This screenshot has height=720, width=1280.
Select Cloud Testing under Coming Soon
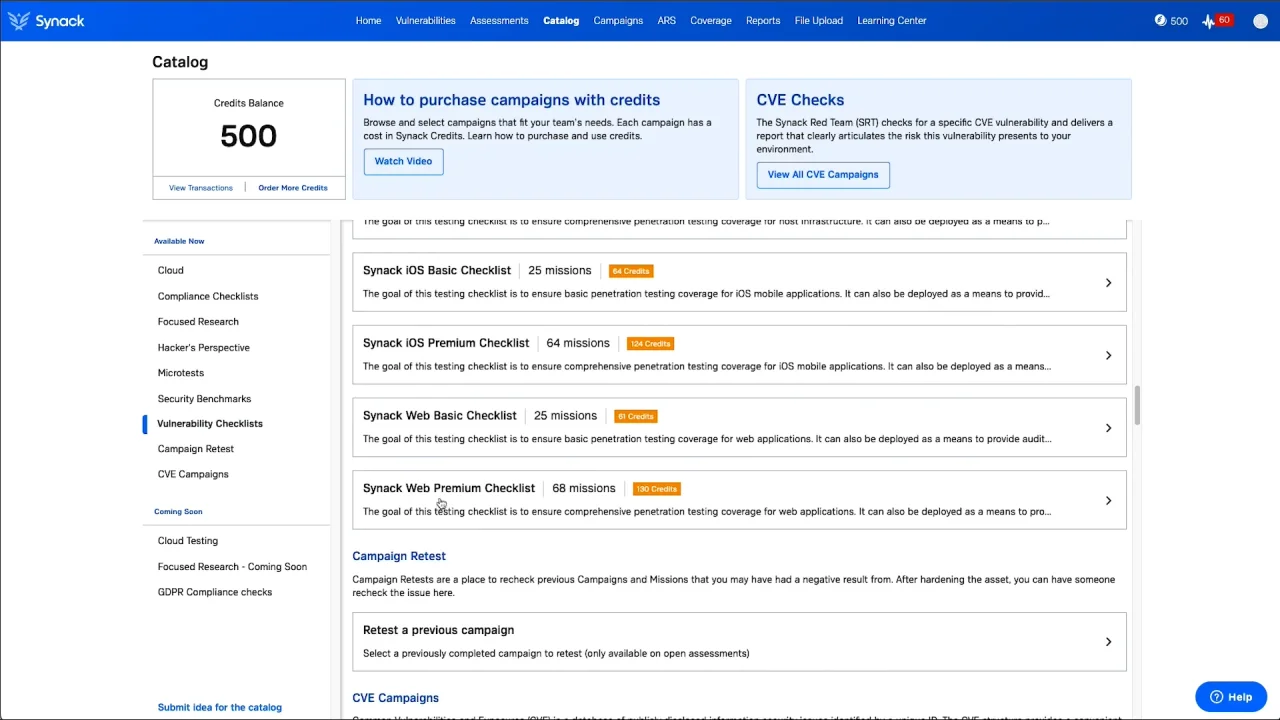188,540
